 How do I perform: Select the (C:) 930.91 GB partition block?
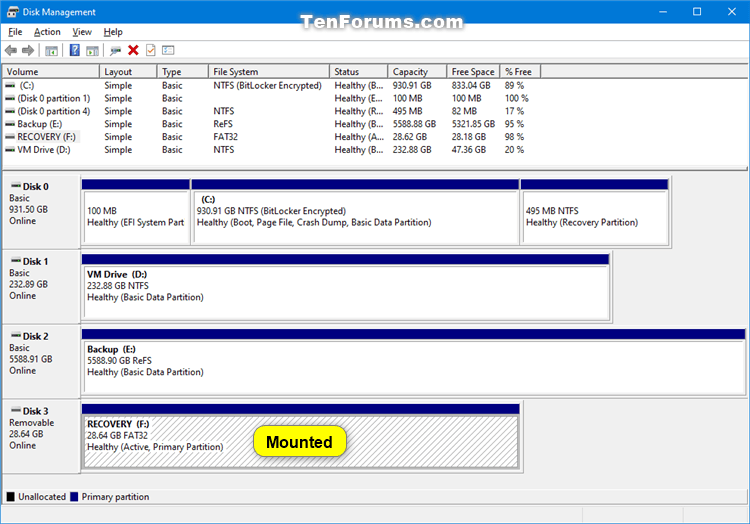pyautogui.click(x=355, y=212)
